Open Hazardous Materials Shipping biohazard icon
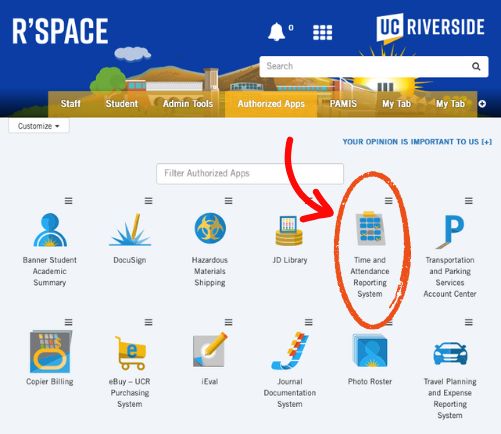 (210, 228)
